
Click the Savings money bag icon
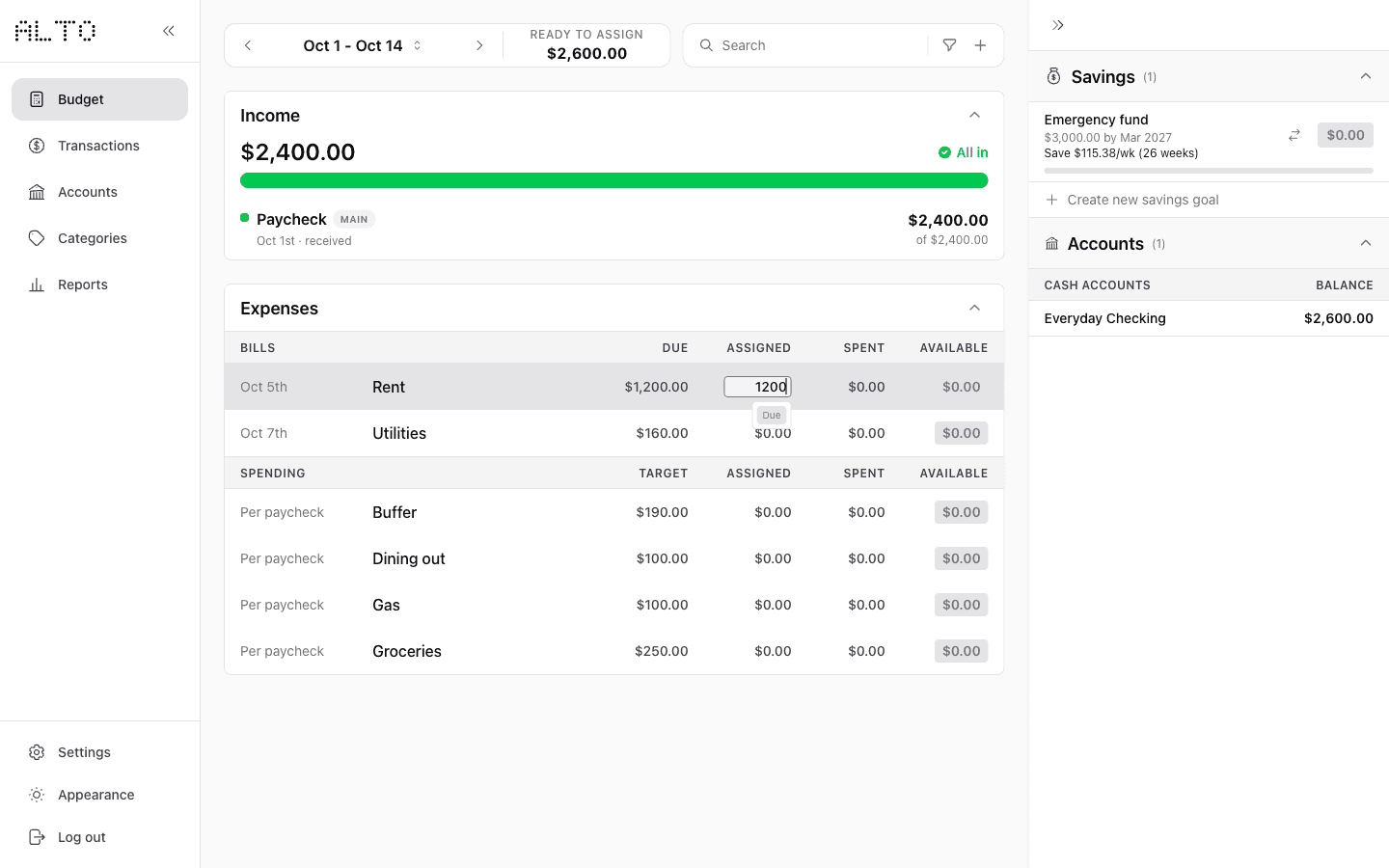1053,76
